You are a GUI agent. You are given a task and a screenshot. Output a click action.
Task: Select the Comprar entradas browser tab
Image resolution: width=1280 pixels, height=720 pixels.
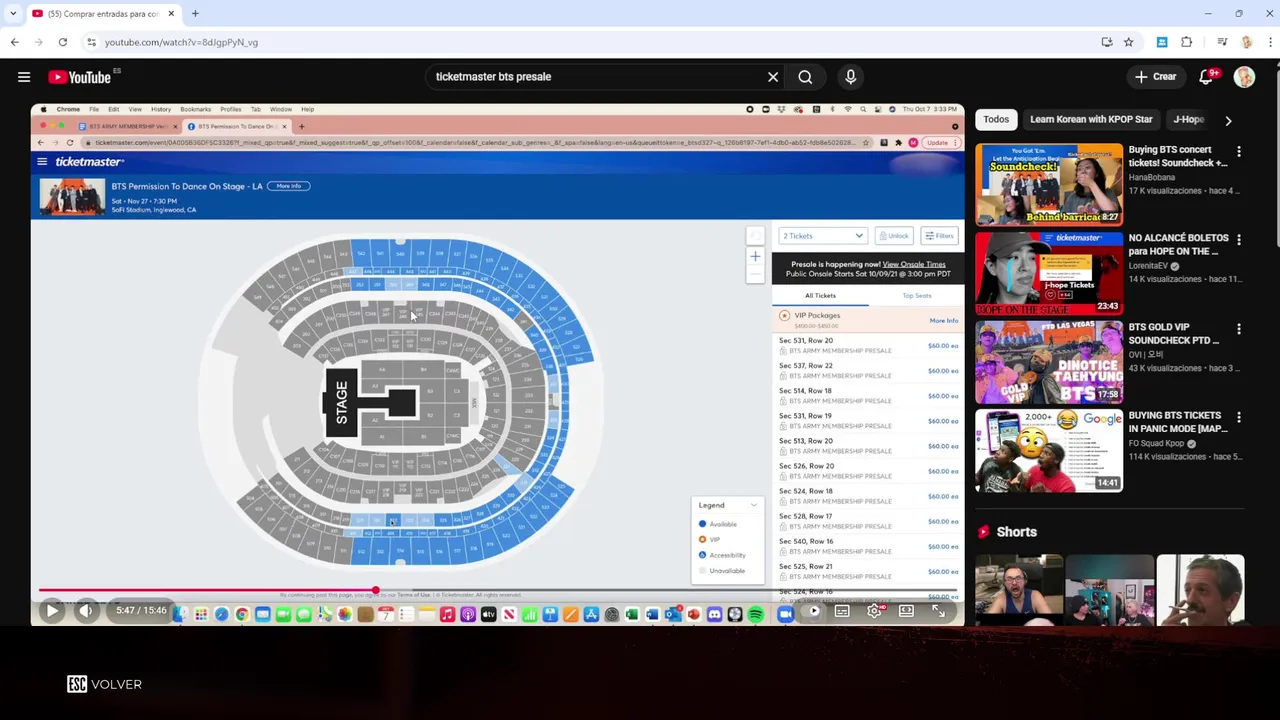(x=104, y=14)
